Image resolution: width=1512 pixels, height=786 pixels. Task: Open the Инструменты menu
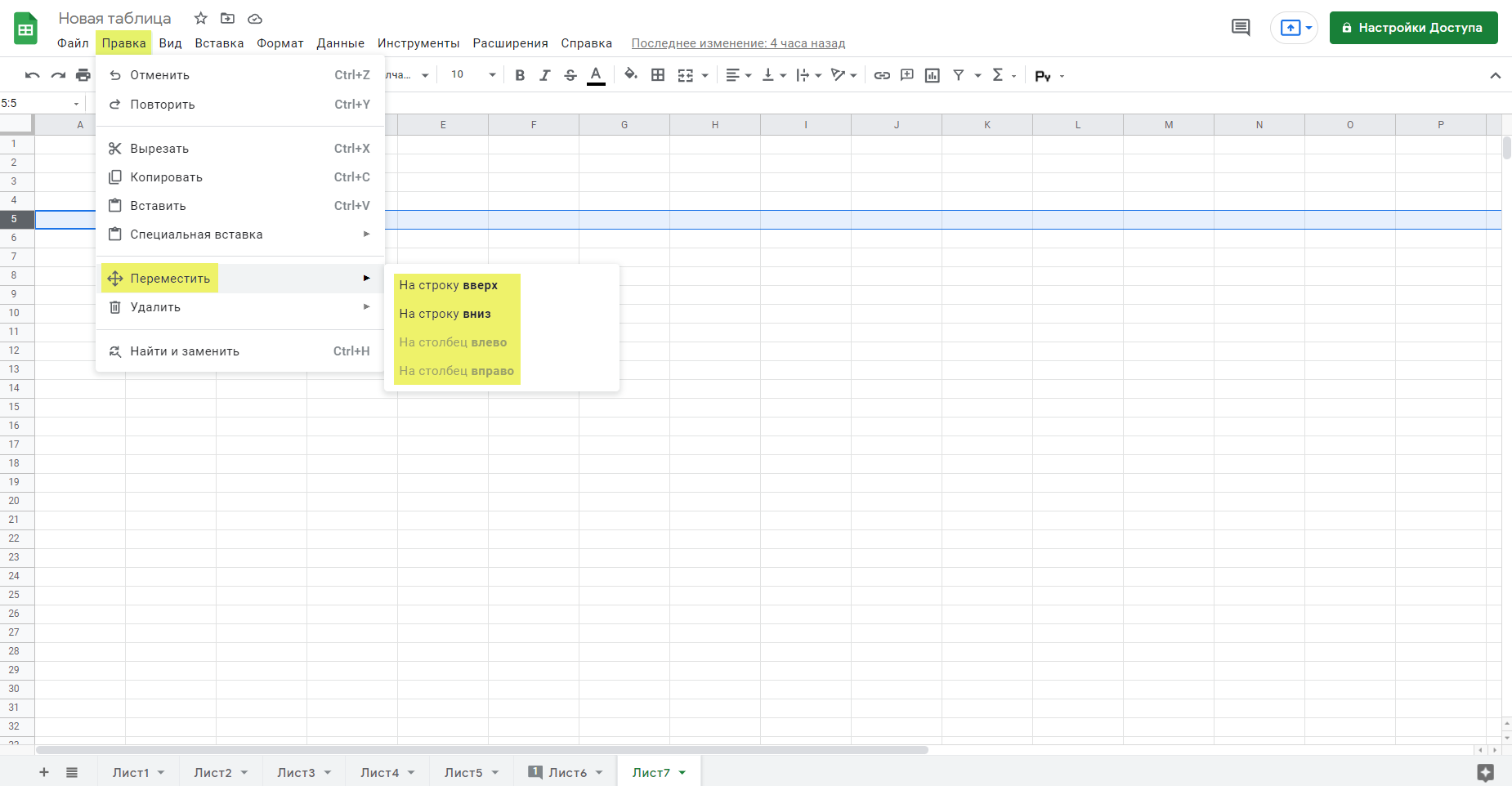click(x=418, y=43)
